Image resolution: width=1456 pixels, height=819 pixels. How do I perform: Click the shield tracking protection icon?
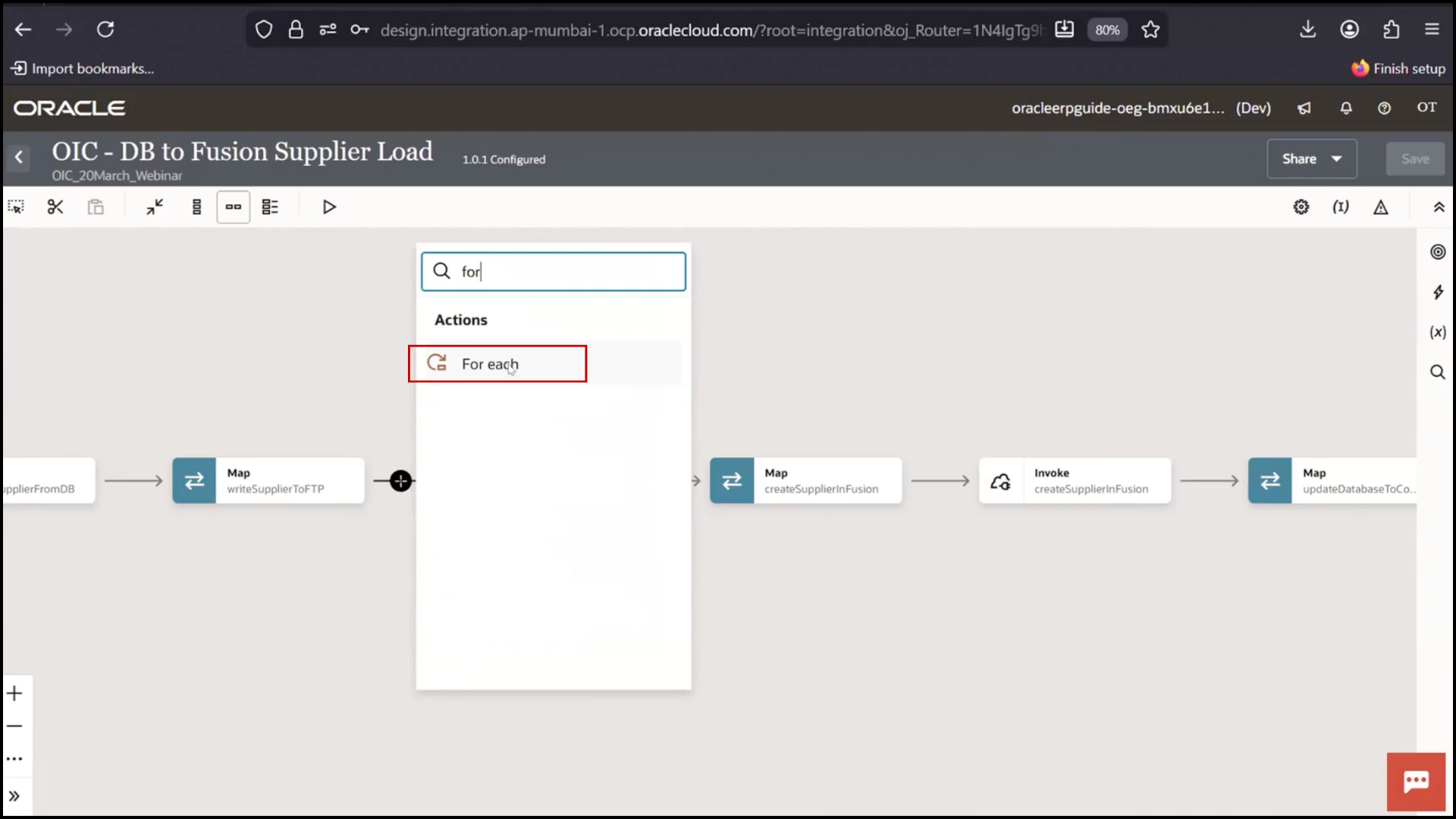[x=263, y=30]
